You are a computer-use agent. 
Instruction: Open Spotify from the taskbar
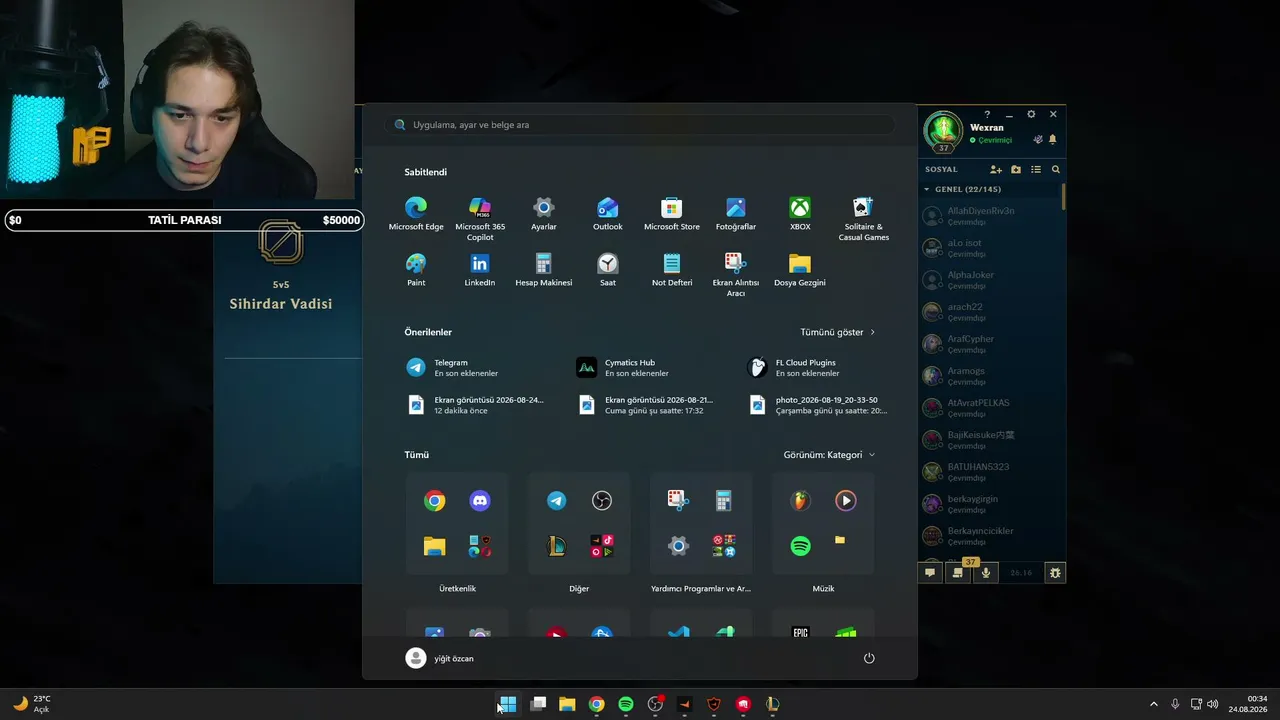click(626, 704)
